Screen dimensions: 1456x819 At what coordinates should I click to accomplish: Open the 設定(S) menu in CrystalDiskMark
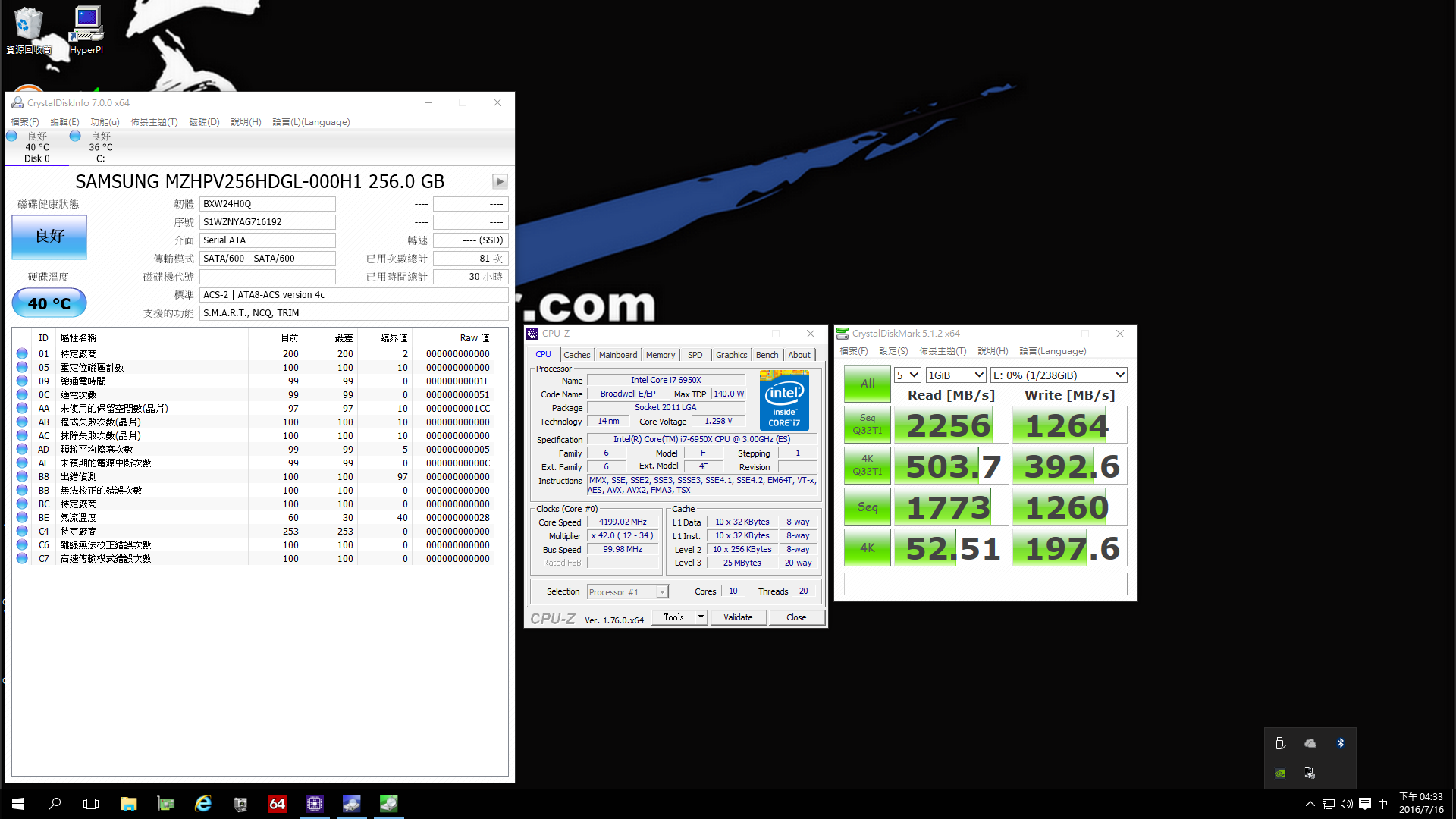[x=893, y=351]
